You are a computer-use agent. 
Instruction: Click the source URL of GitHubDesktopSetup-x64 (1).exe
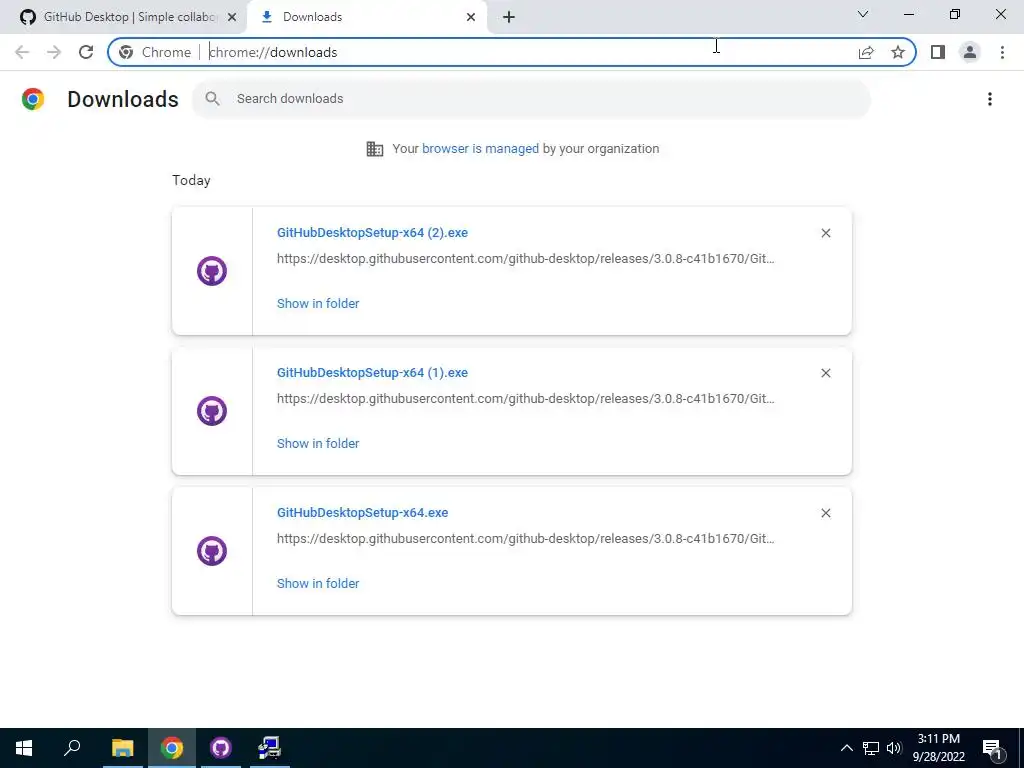pyautogui.click(x=526, y=398)
